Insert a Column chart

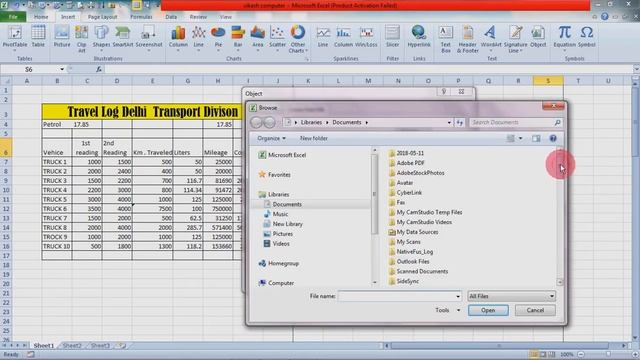click(178, 38)
